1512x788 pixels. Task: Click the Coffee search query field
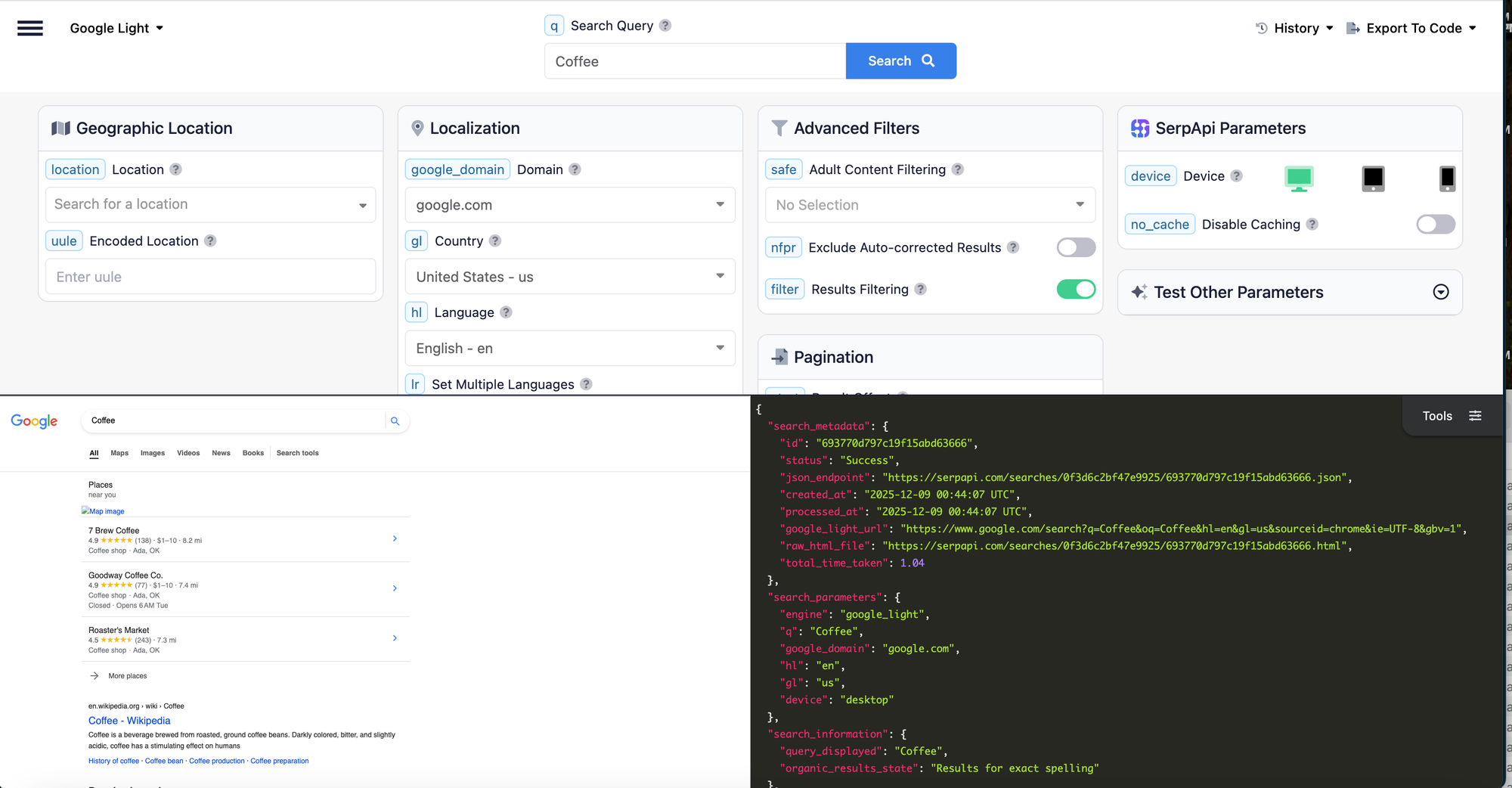pos(695,61)
